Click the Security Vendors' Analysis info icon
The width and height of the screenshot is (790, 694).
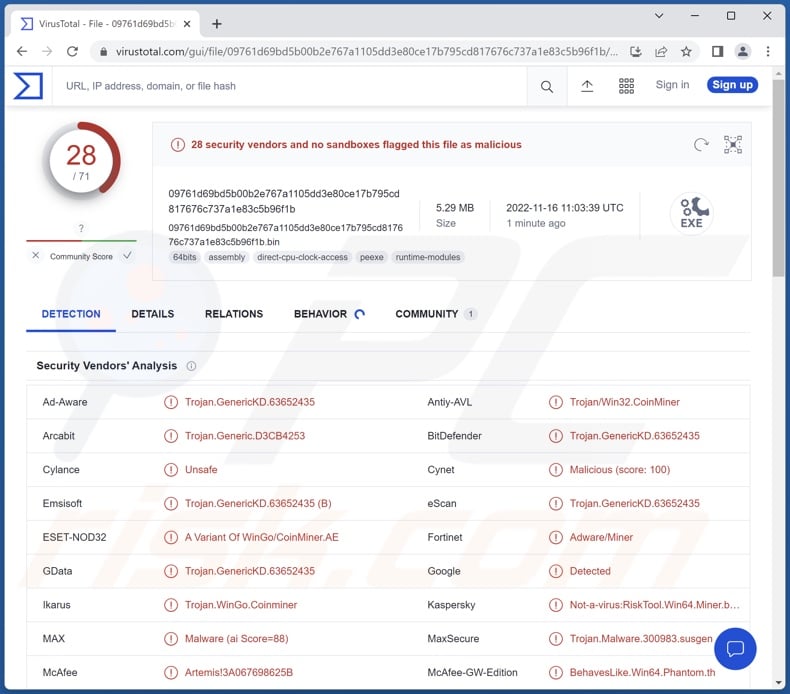(191, 366)
